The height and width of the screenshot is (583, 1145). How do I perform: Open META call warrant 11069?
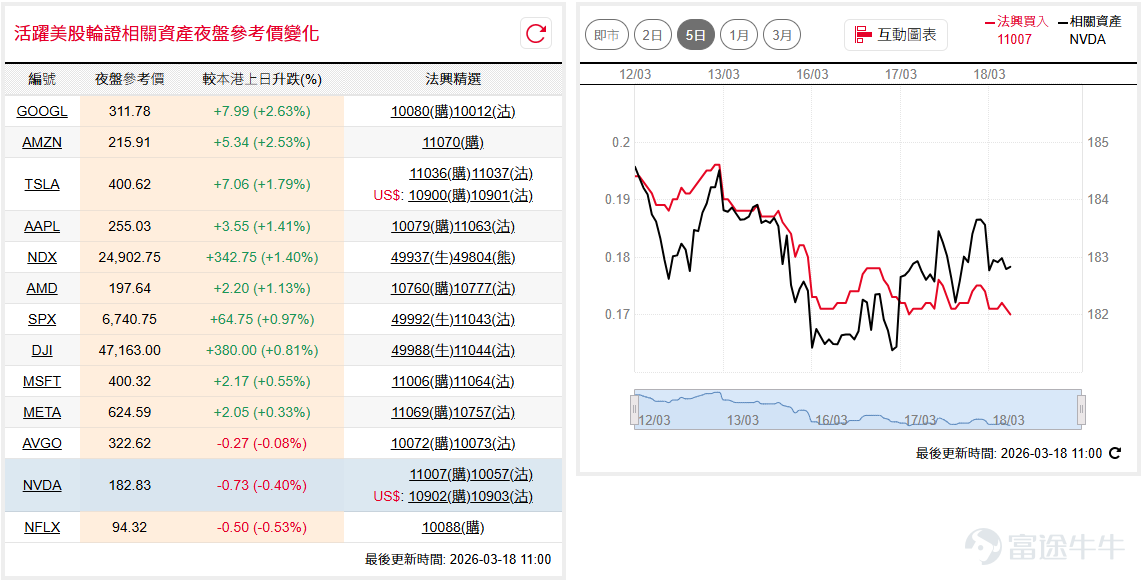[422, 412]
